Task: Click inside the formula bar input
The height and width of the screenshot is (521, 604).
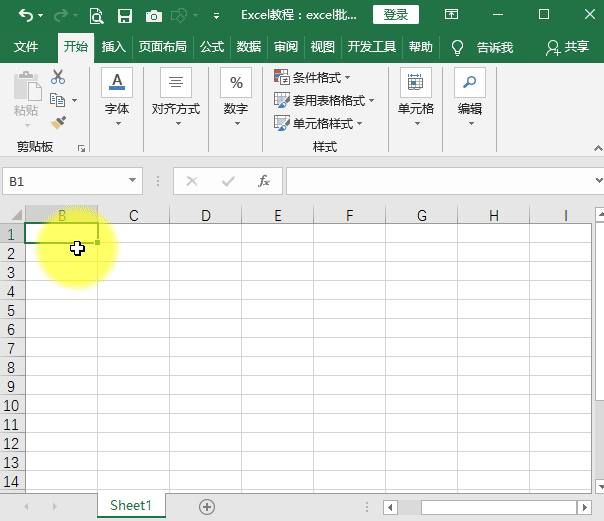Action: [x=439, y=181]
